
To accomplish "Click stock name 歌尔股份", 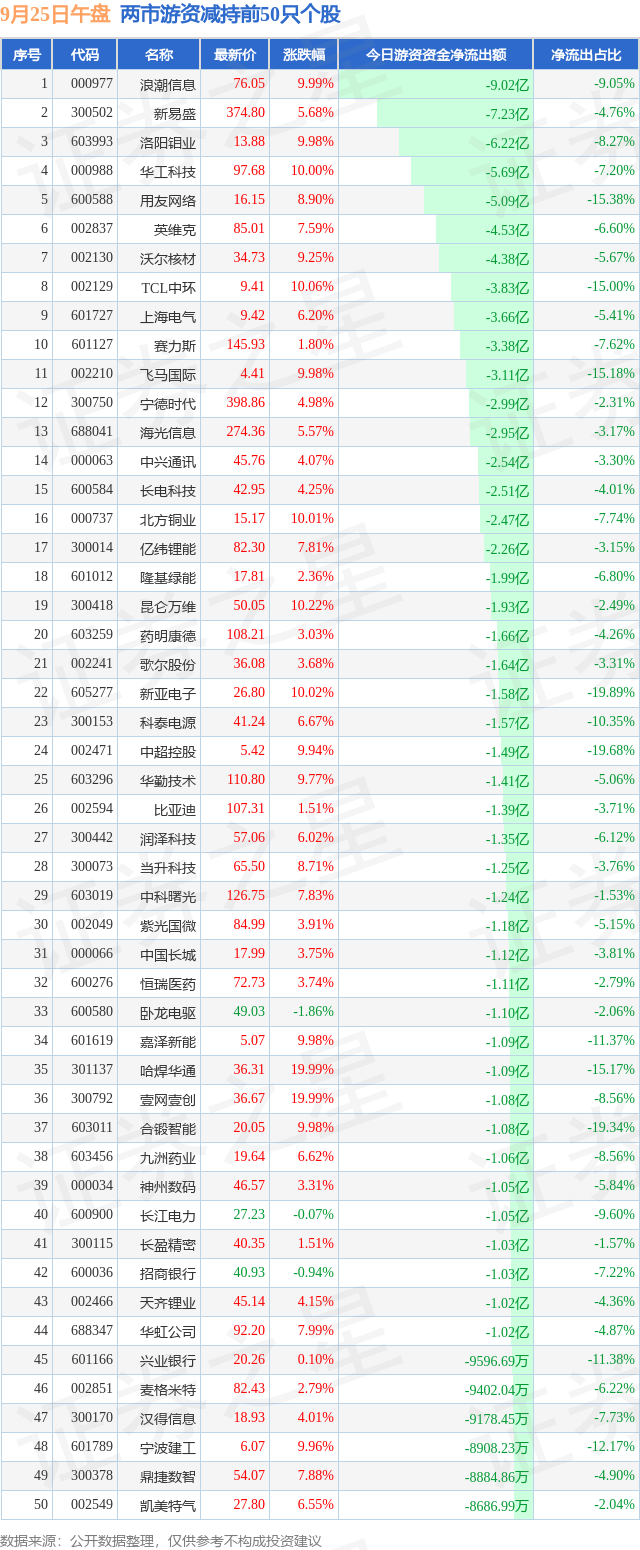I will pyautogui.click(x=168, y=665).
